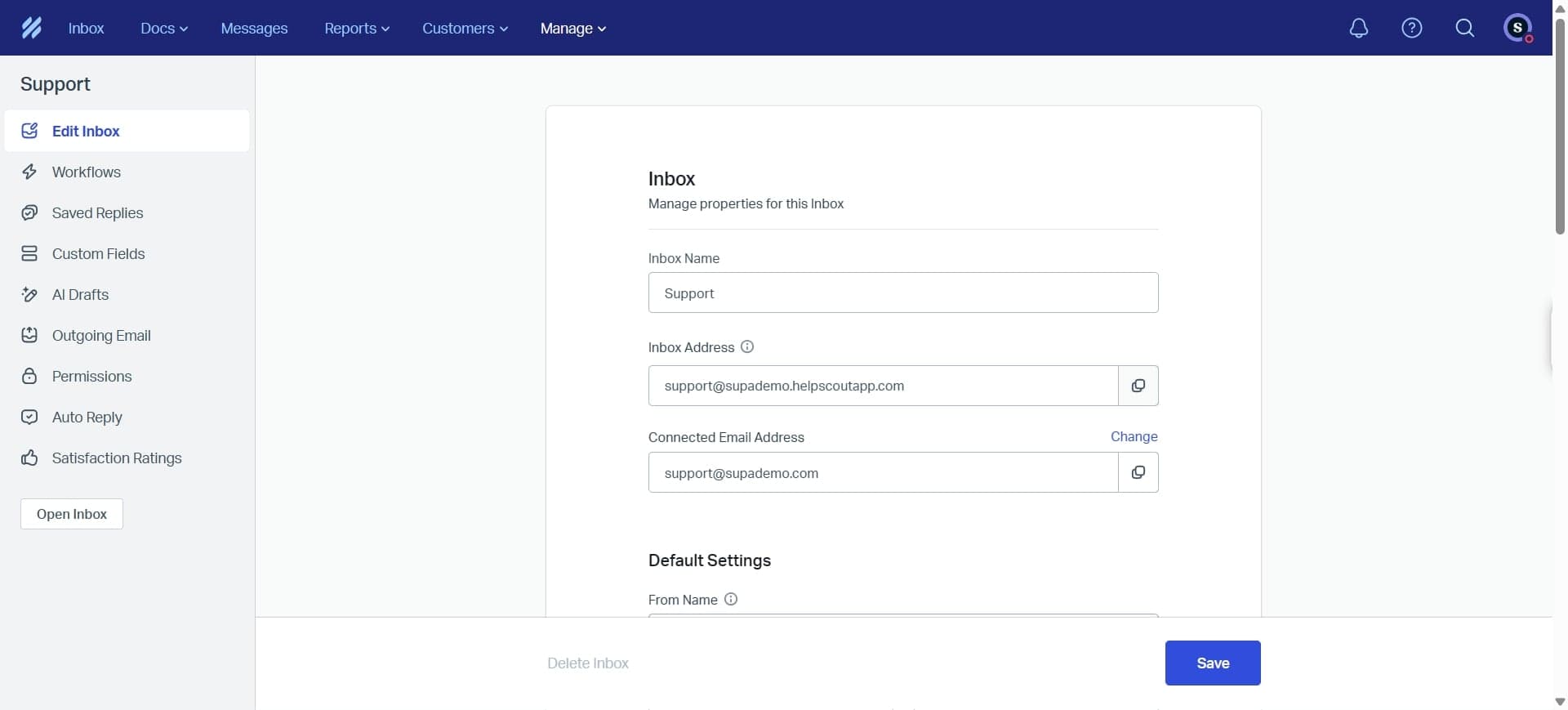Open AI Drafts settings
Screen dimensions: 1568x710
[127, 294]
